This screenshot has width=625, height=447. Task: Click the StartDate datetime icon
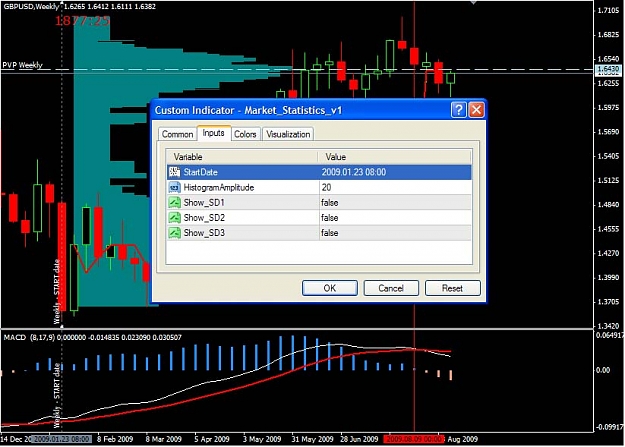click(174, 172)
